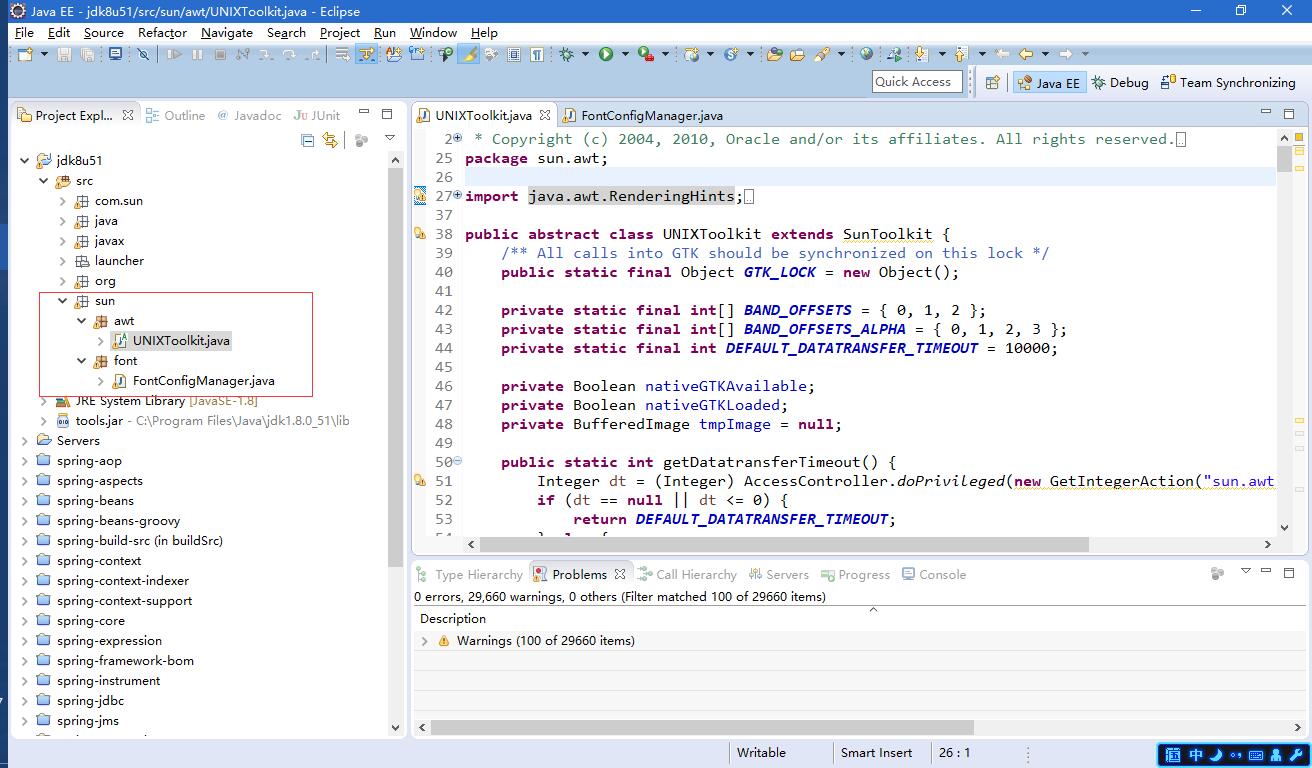1312x768 pixels.
Task: Select FontConfigManager.java in project tree
Action: [x=203, y=381]
